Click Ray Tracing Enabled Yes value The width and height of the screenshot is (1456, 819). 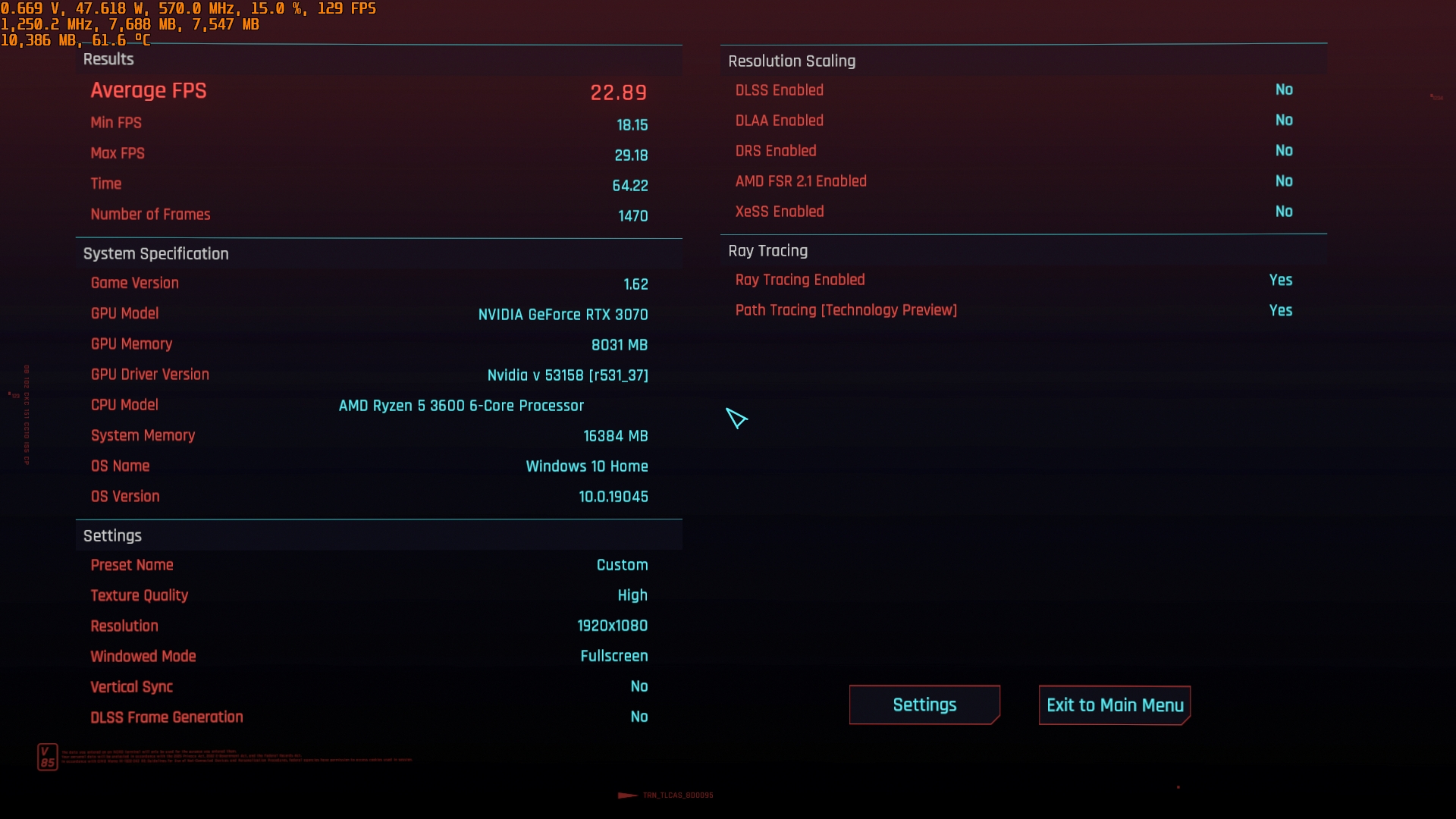tap(1280, 281)
